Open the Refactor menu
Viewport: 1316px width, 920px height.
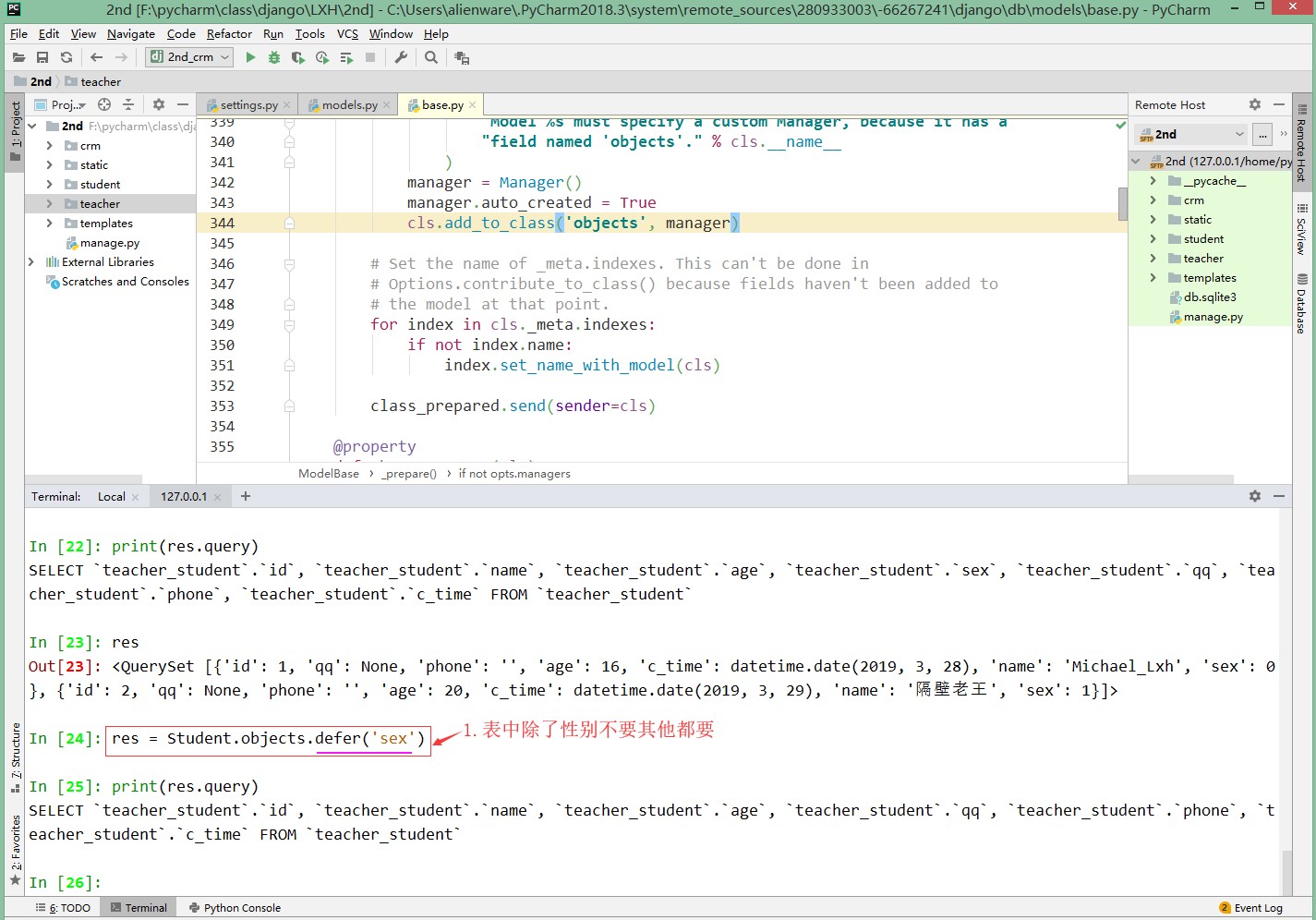tap(229, 34)
